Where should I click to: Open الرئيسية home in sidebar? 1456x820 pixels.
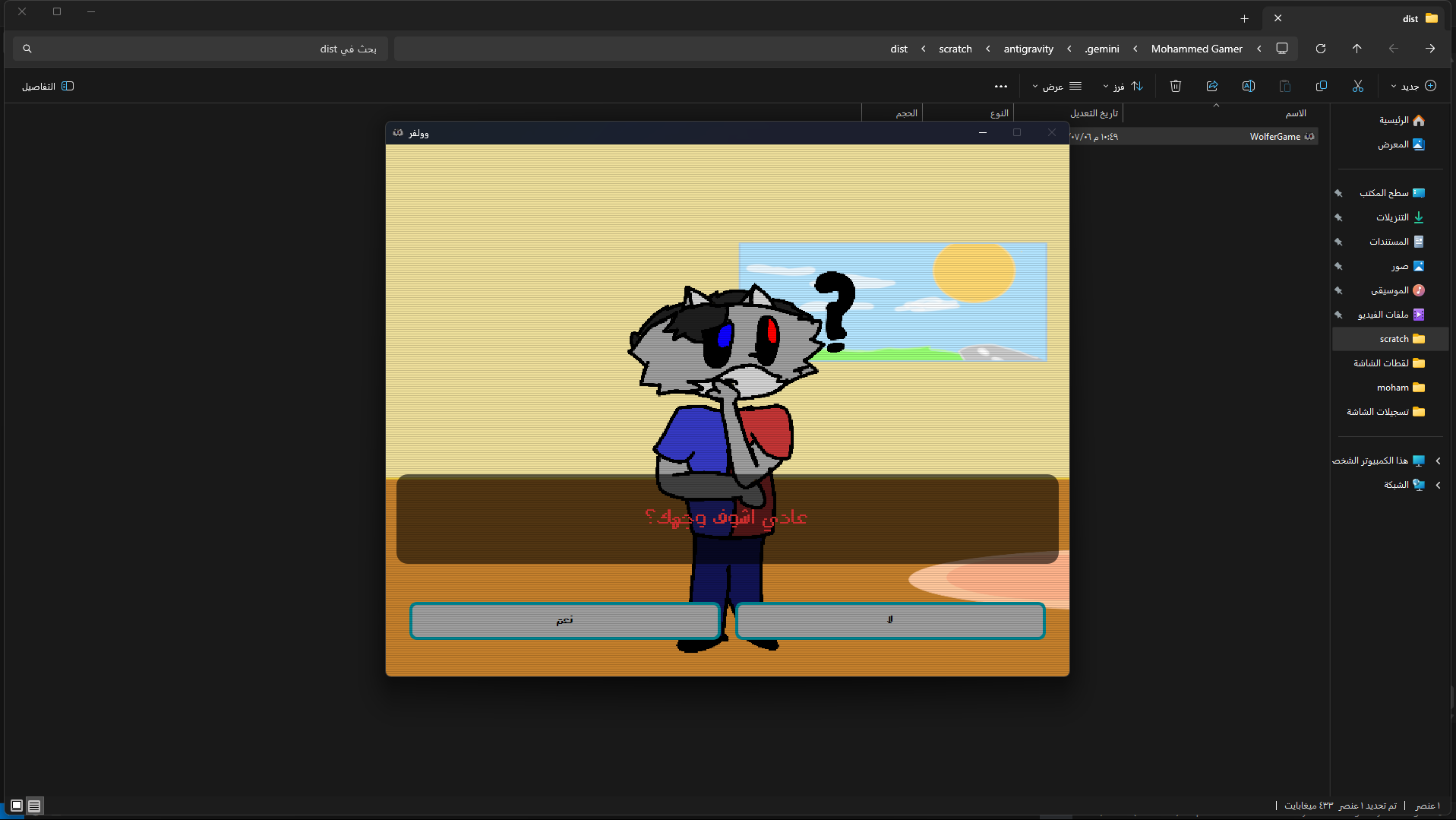tap(1402, 120)
